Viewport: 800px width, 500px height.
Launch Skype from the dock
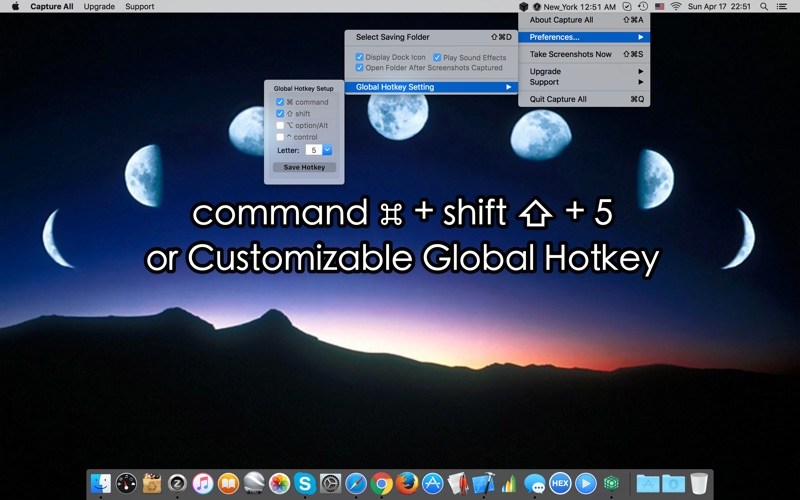tap(305, 484)
